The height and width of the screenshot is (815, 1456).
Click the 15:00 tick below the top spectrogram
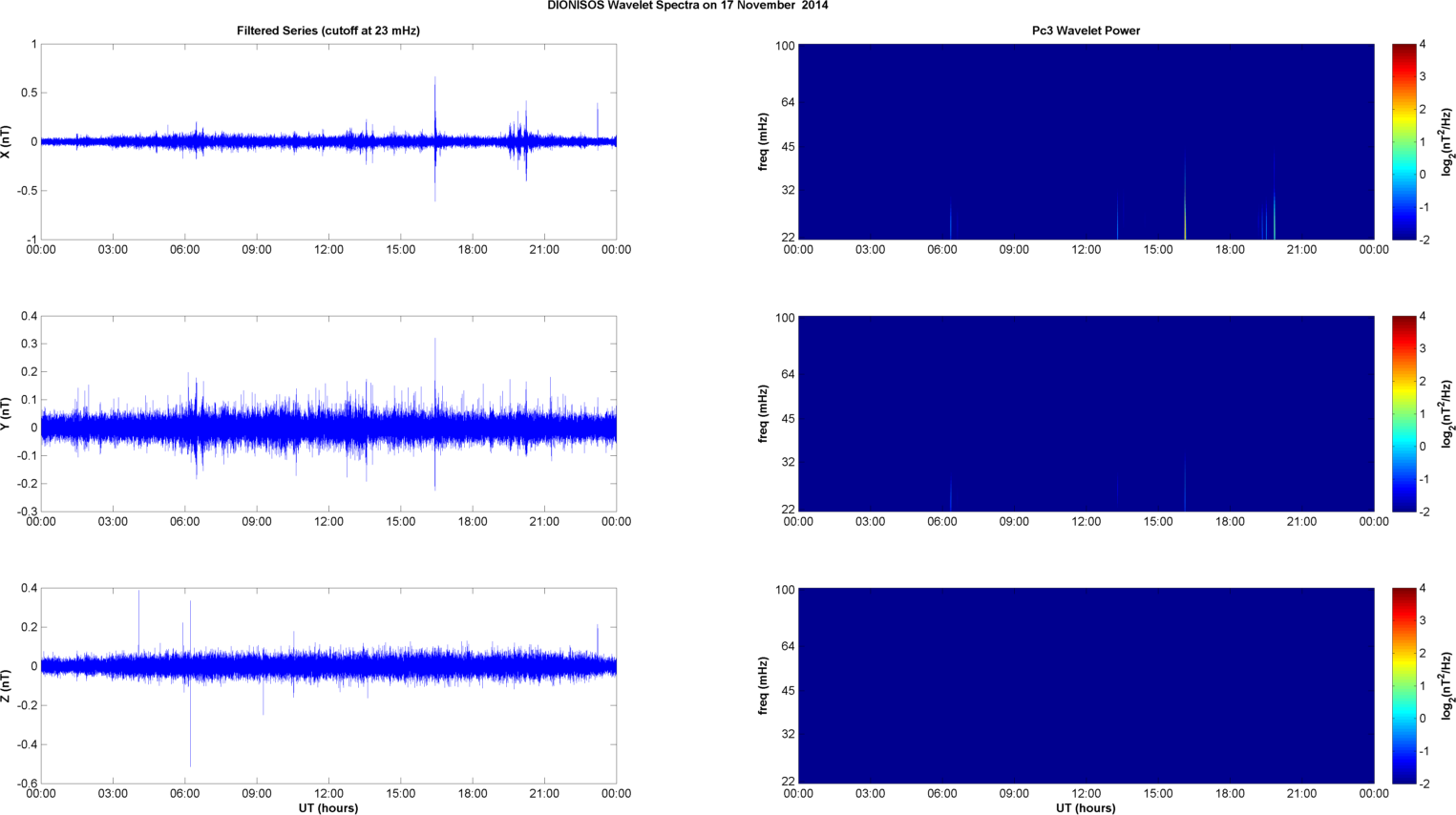[x=1158, y=250]
